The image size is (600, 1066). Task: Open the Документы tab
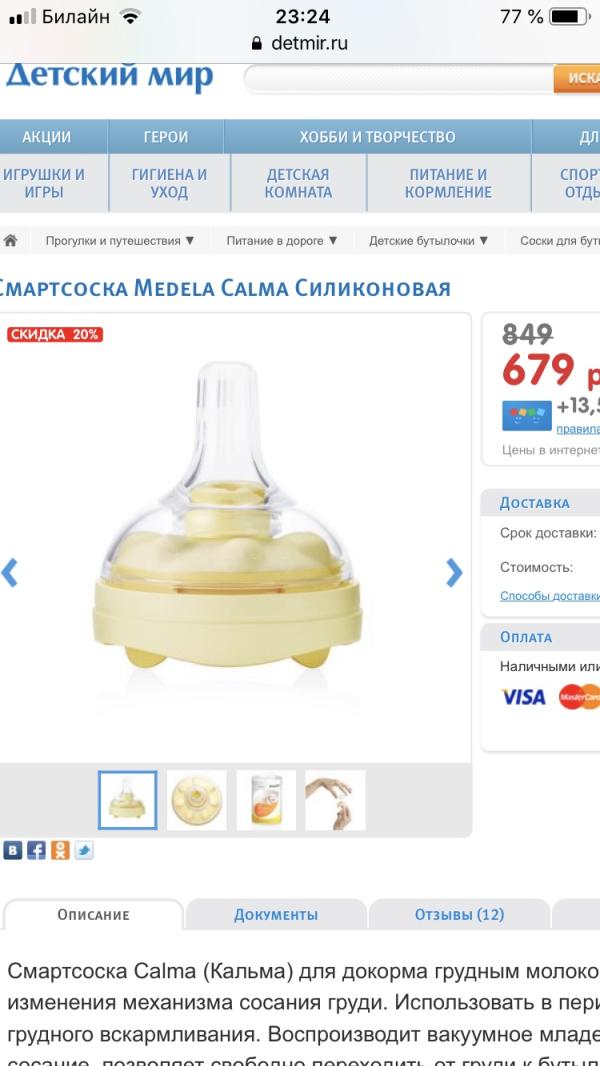276,914
